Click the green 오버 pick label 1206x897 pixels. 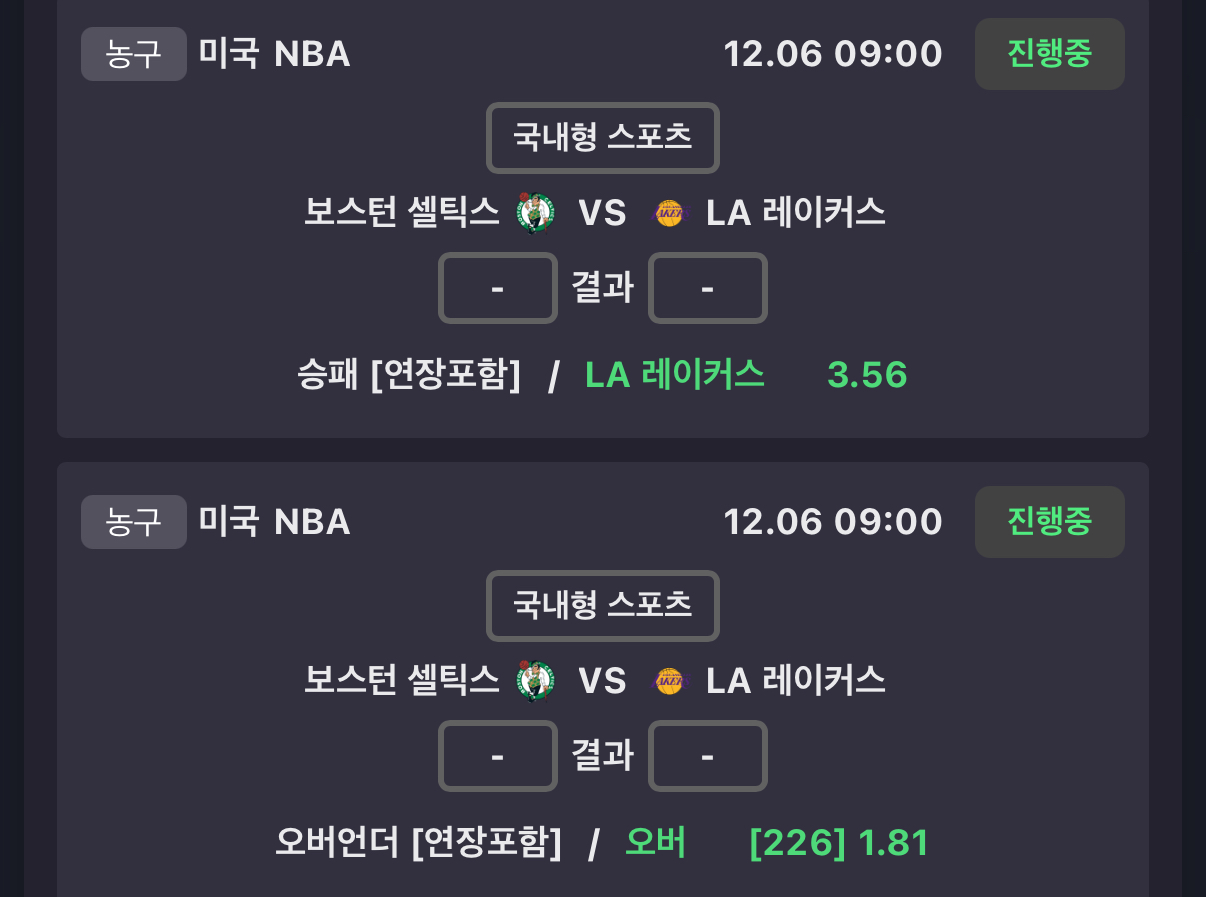point(655,843)
